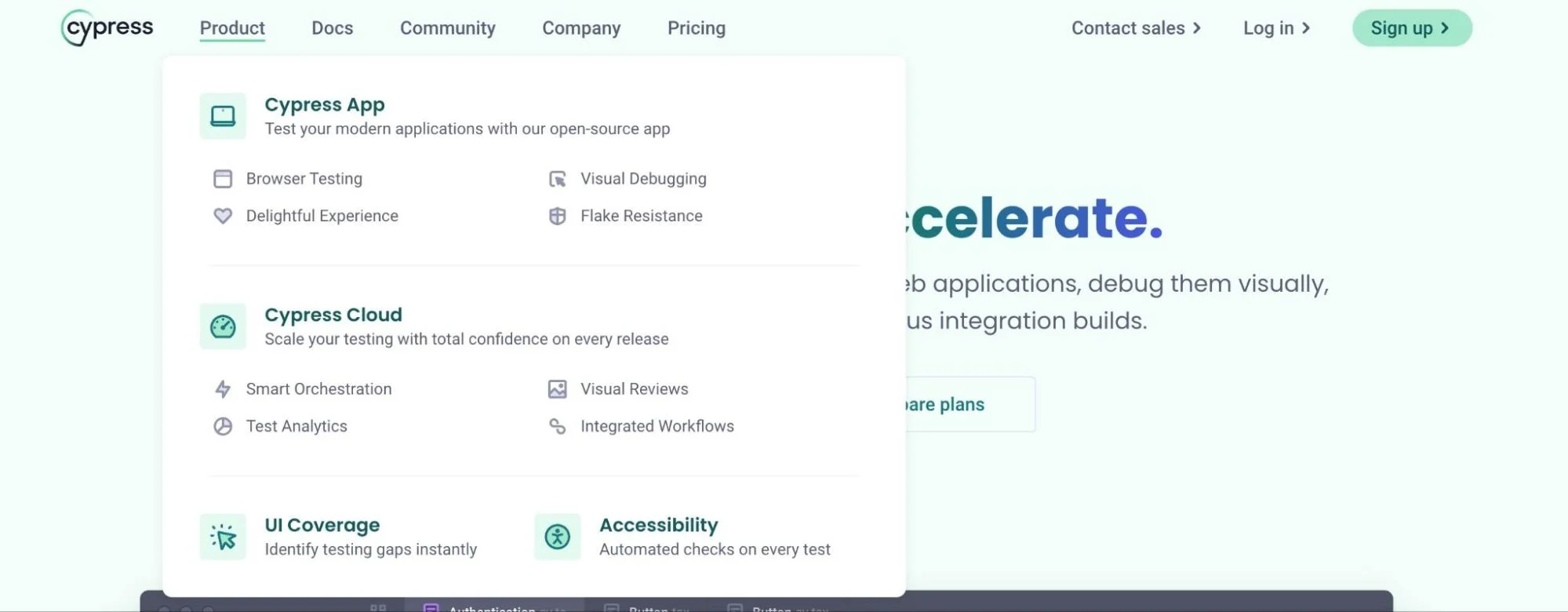Collapse the Product dropdown menu
Viewport: 1568px width, 612px height.
click(x=232, y=28)
